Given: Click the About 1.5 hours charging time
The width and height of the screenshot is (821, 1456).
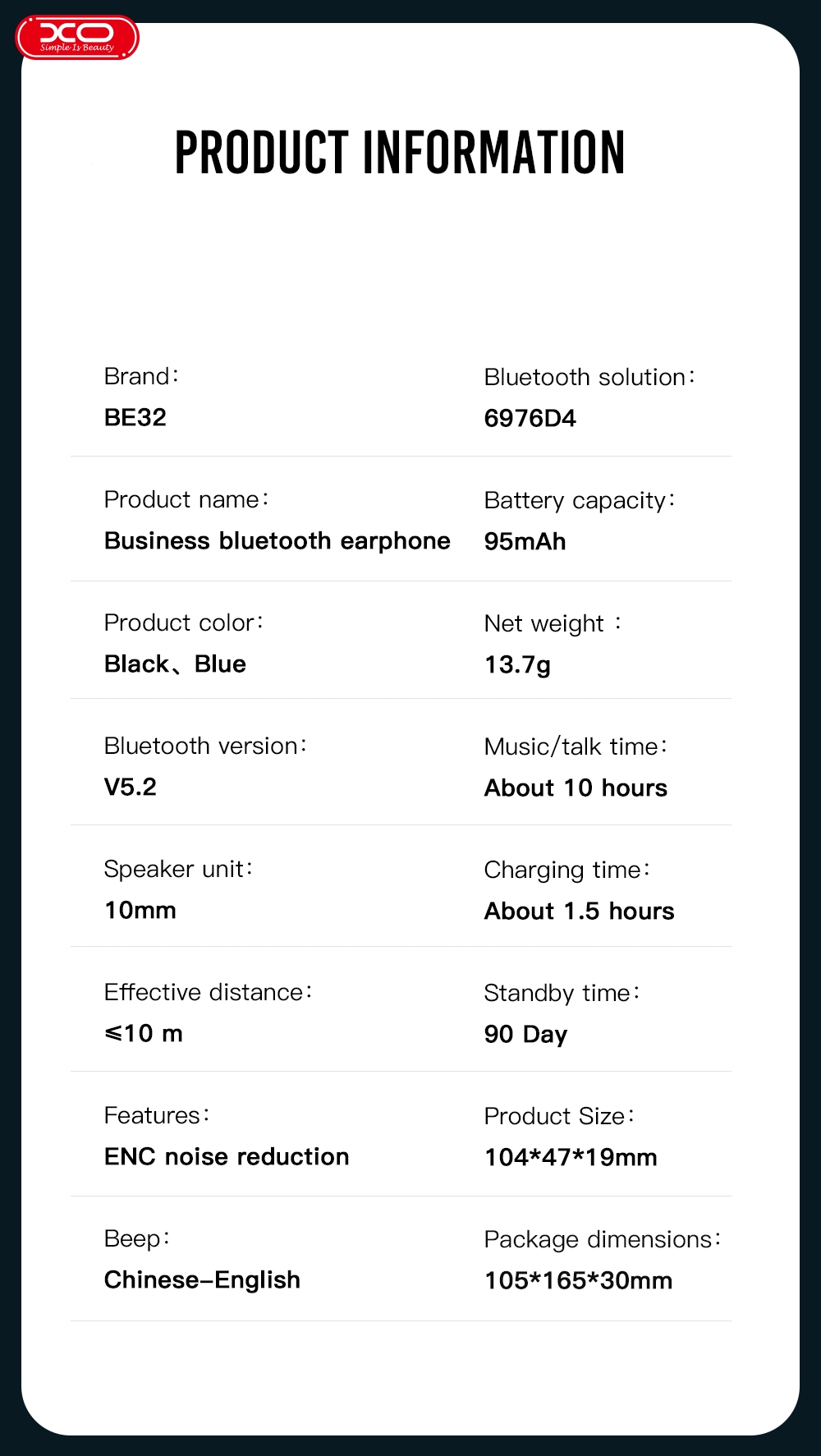Looking at the screenshot, I should 579,911.
